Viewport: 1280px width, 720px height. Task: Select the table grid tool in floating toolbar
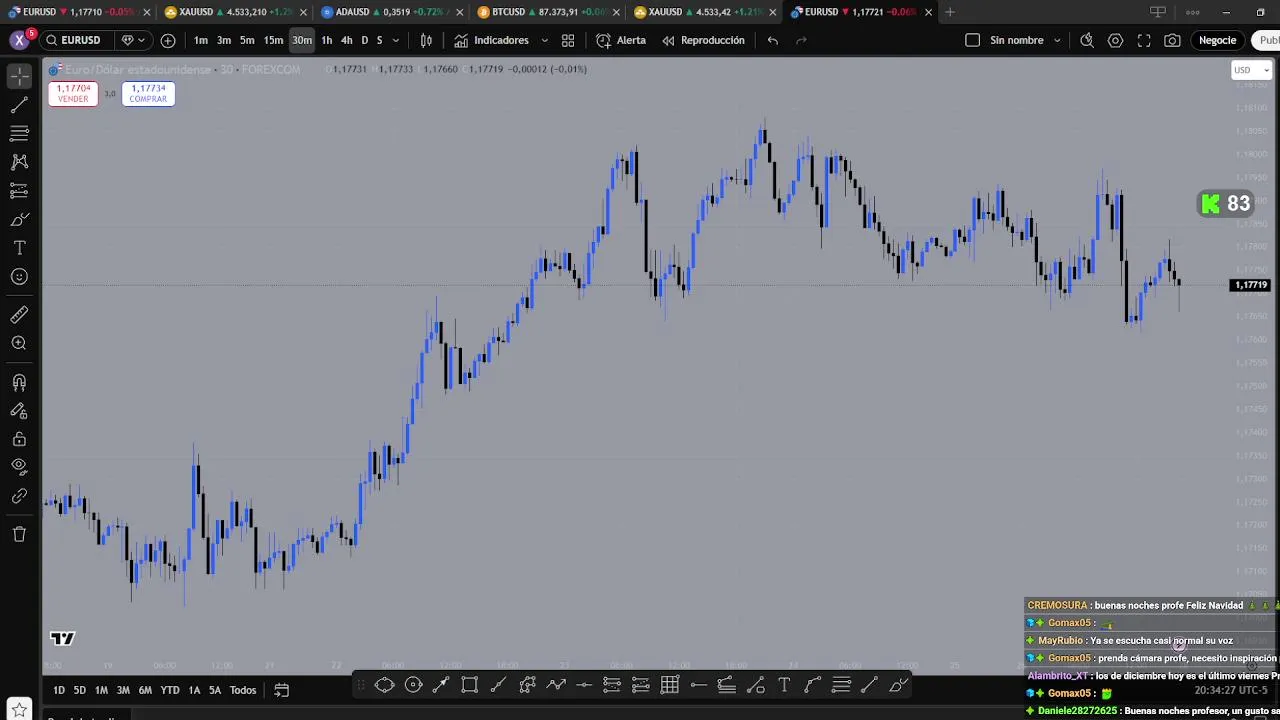pos(670,685)
